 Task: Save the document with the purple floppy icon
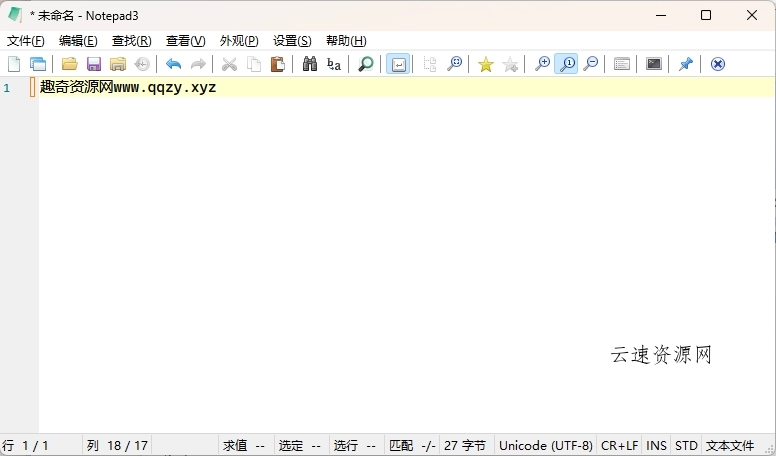[94, 64]
